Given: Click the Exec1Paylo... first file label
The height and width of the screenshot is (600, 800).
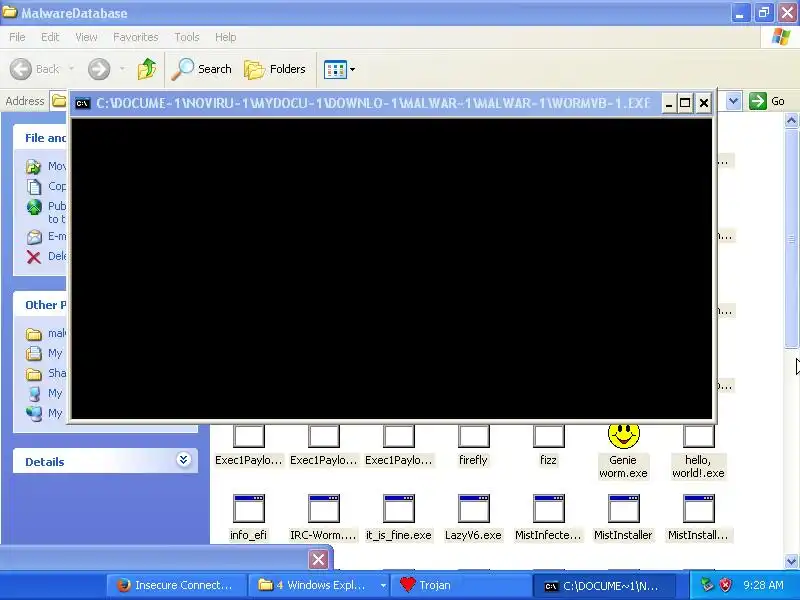Looking at the screenshot, I should coord(248,460).
